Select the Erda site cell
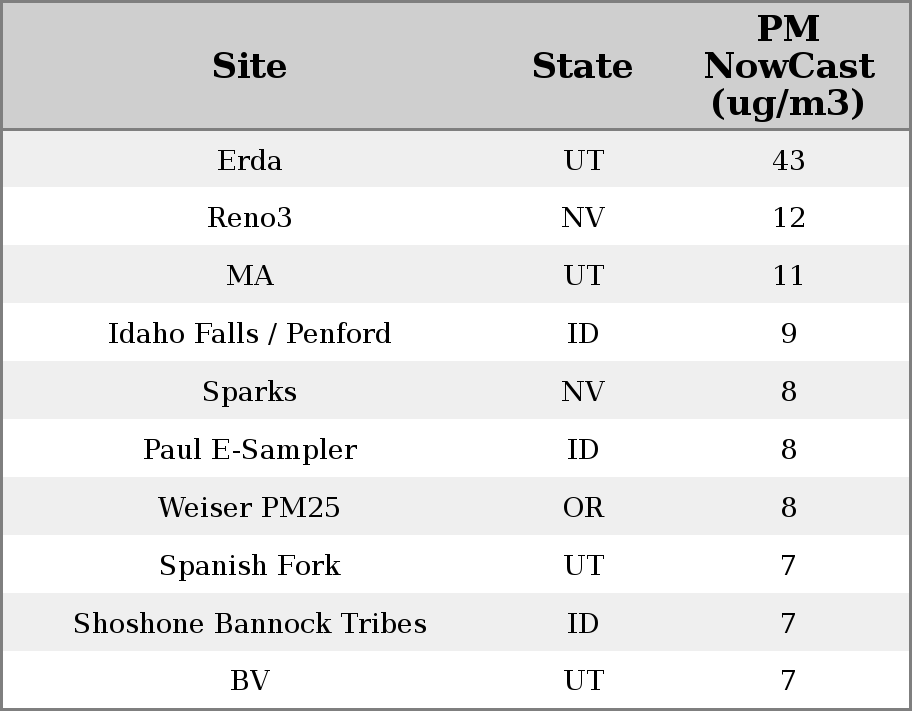 click(x=249, y=161)
